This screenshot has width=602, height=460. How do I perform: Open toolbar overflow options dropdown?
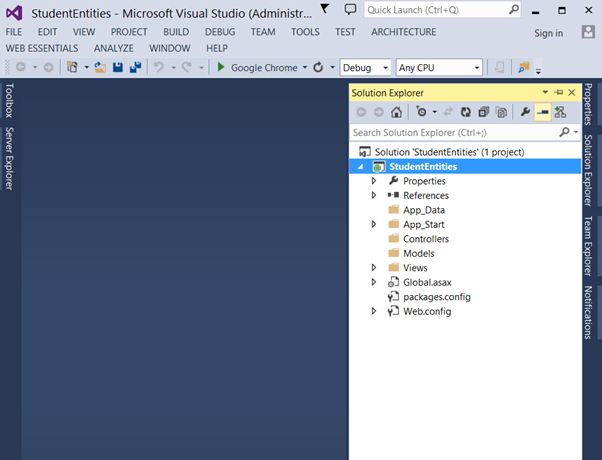538,71
